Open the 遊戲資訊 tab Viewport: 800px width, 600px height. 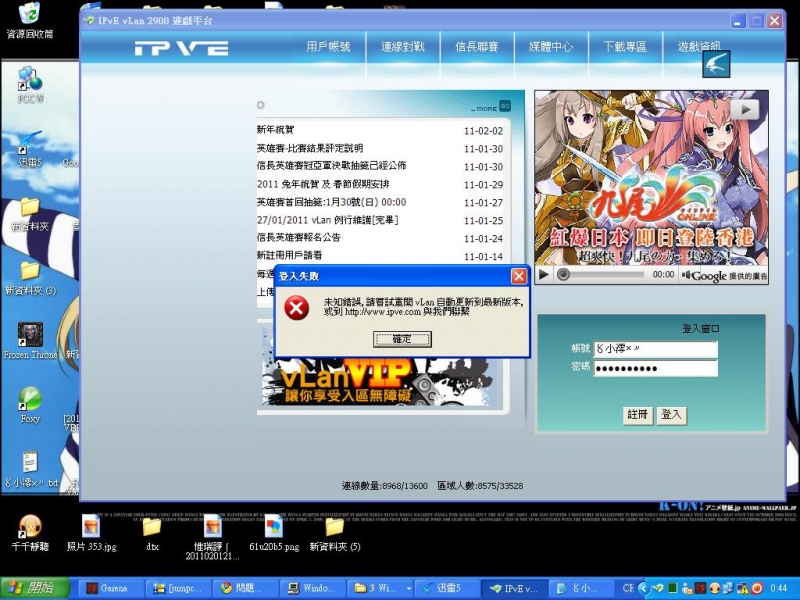699,47
